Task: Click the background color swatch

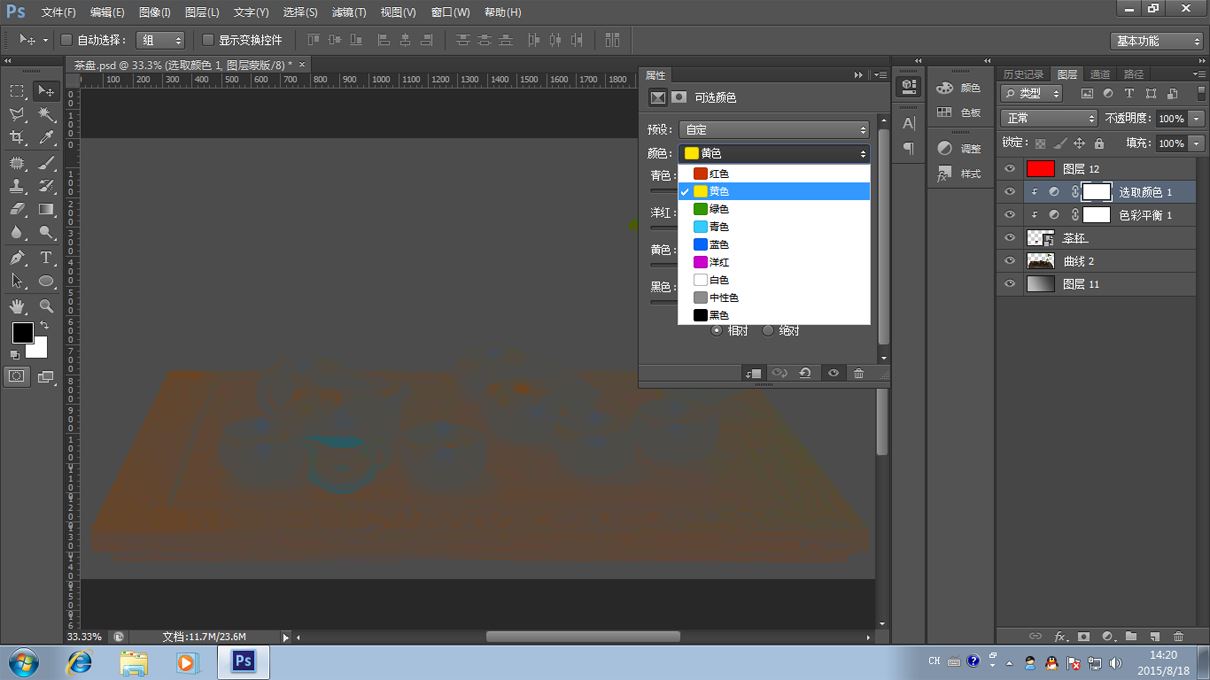Action: pyautogui.click(x=40, y=349)
